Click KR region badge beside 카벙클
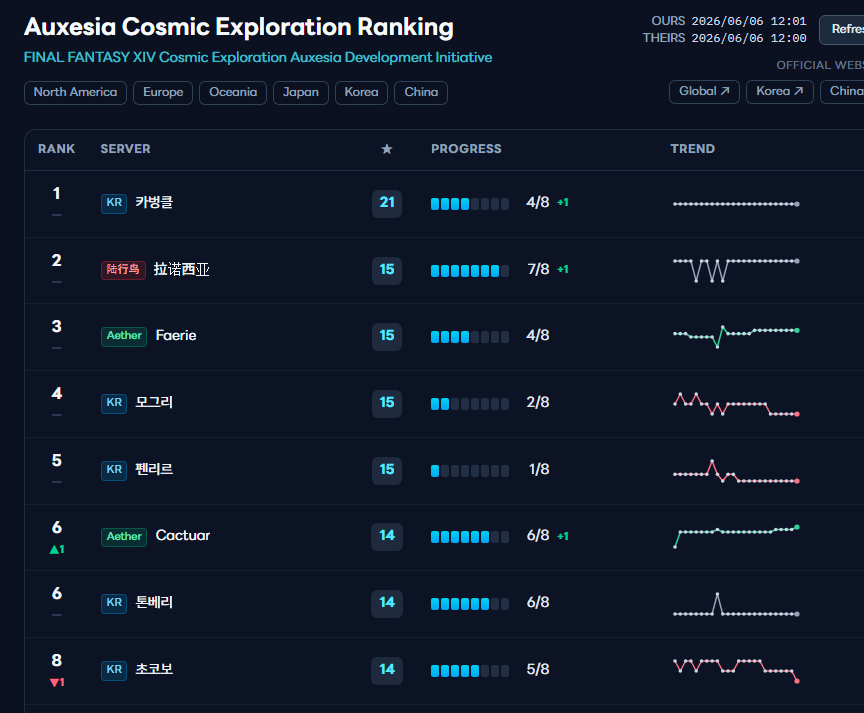The width and height of the screenshot is (864, 713). coord(114,203)
